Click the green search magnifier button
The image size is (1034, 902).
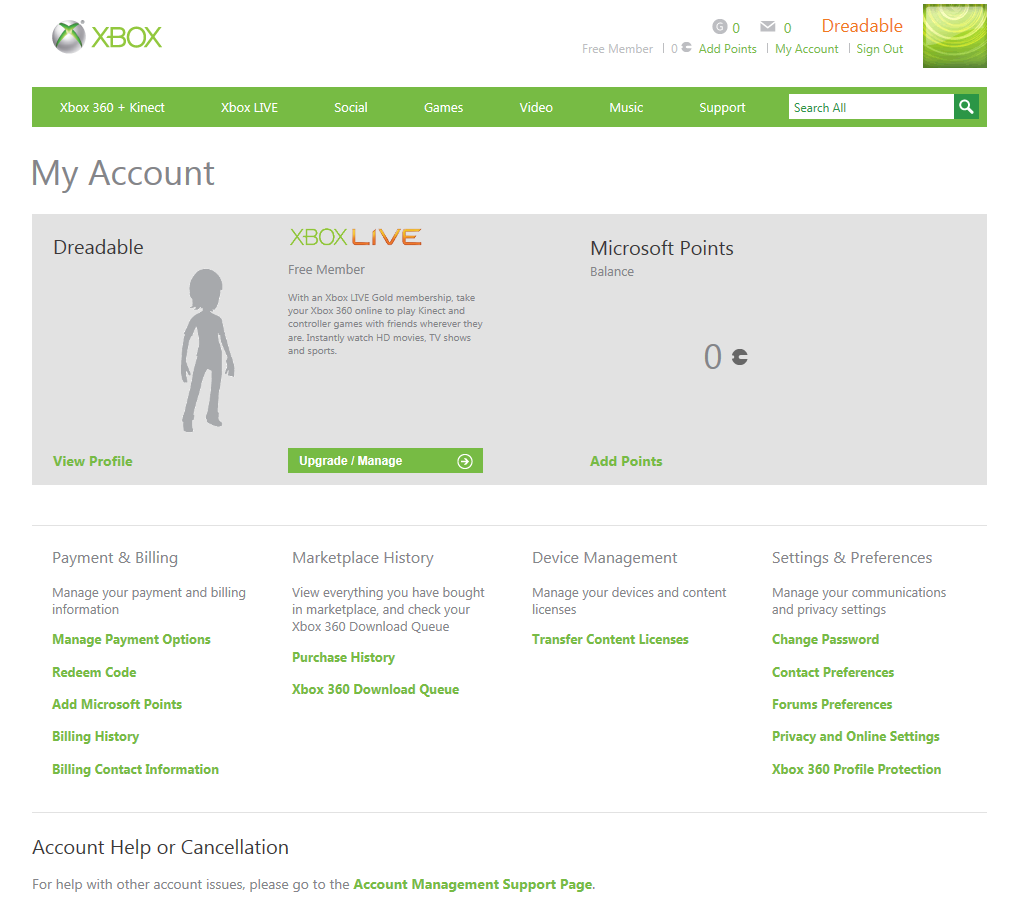pos(966,107)
